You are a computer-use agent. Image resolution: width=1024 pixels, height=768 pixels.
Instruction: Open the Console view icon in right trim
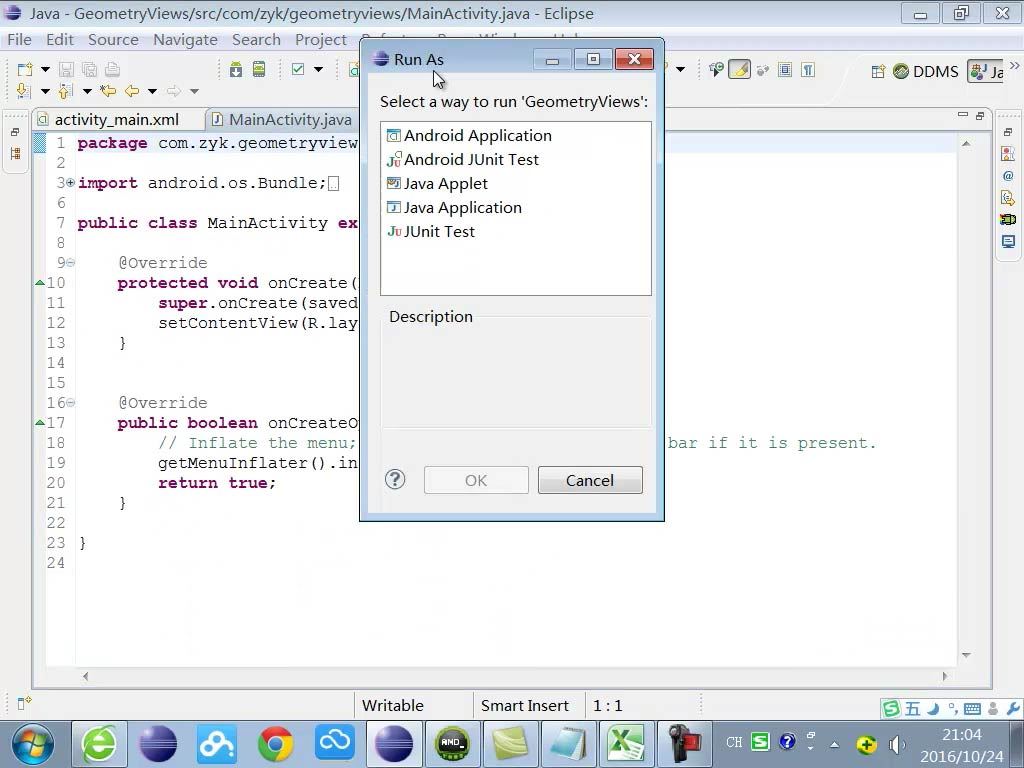(x=1008, y=242)
